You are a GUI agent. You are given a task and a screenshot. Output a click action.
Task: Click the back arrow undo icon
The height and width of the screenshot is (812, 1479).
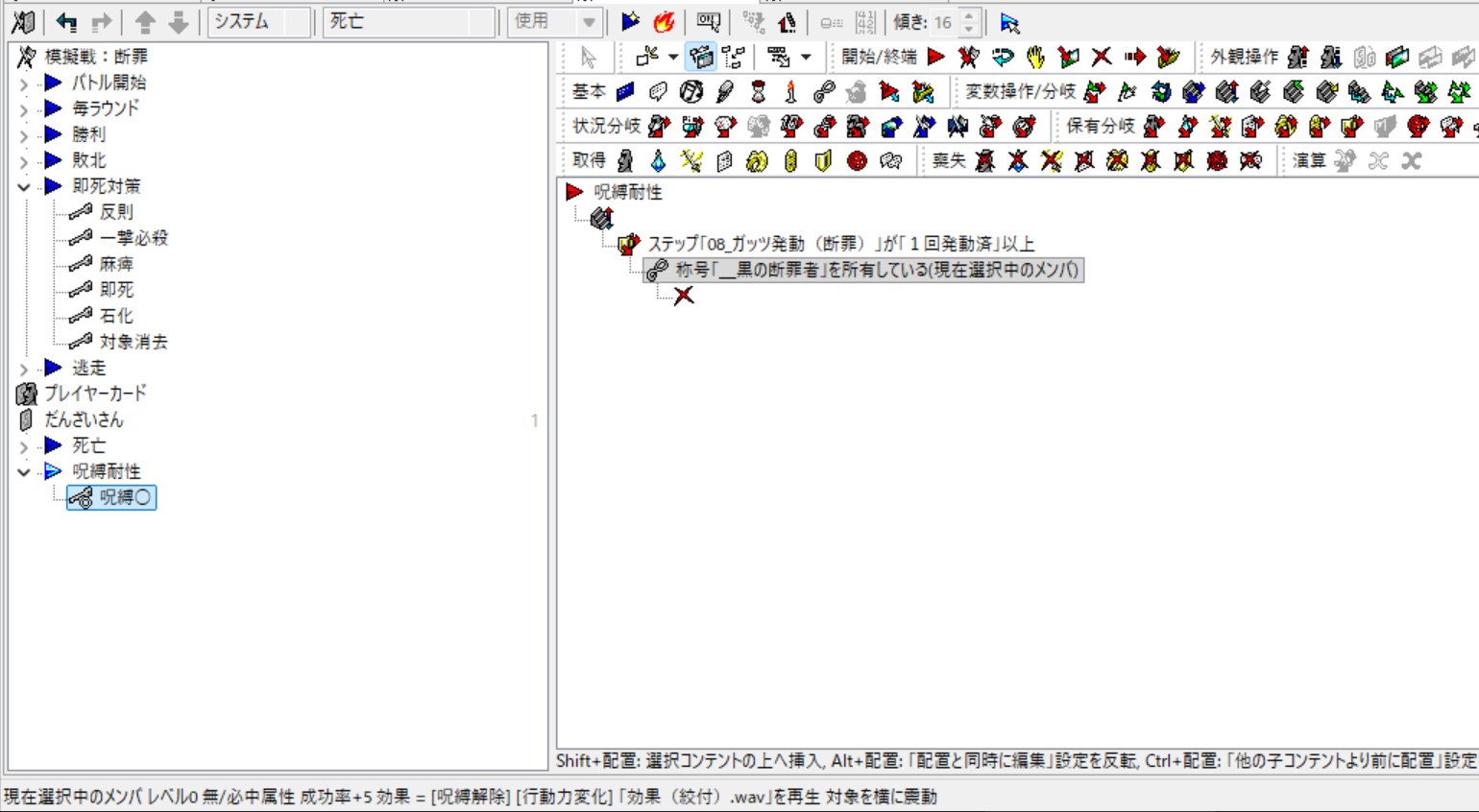[66, 21]
